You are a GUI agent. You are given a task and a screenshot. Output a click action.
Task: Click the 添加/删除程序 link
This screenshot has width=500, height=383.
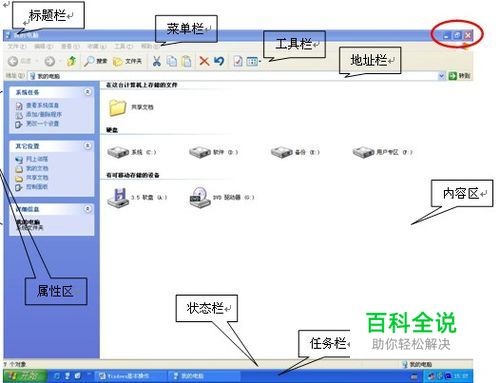(44, 115)
